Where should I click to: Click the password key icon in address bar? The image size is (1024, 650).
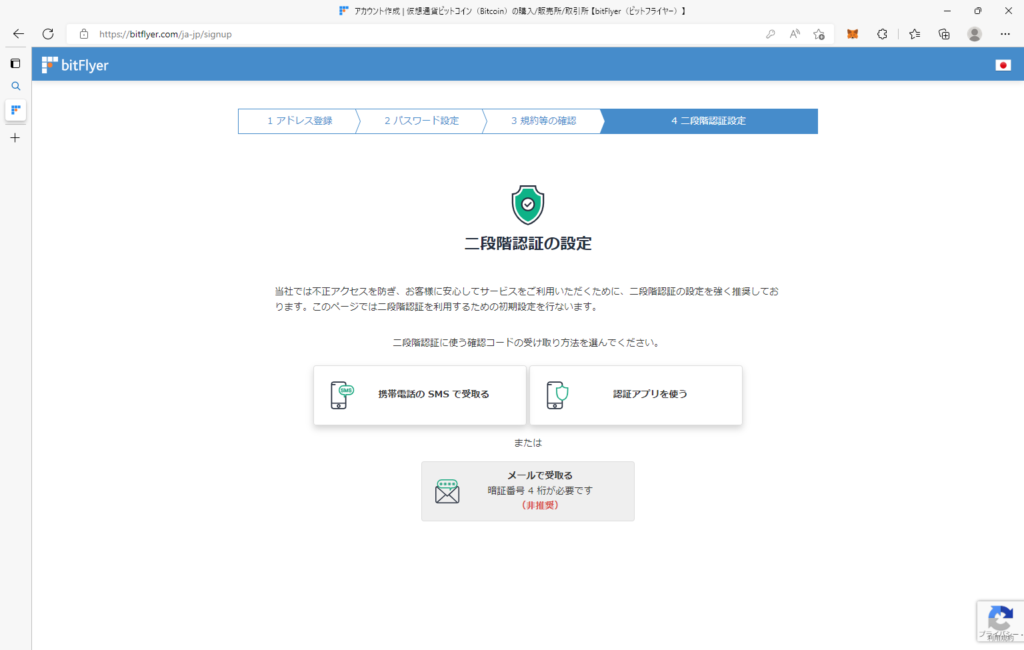coord(770,33)
